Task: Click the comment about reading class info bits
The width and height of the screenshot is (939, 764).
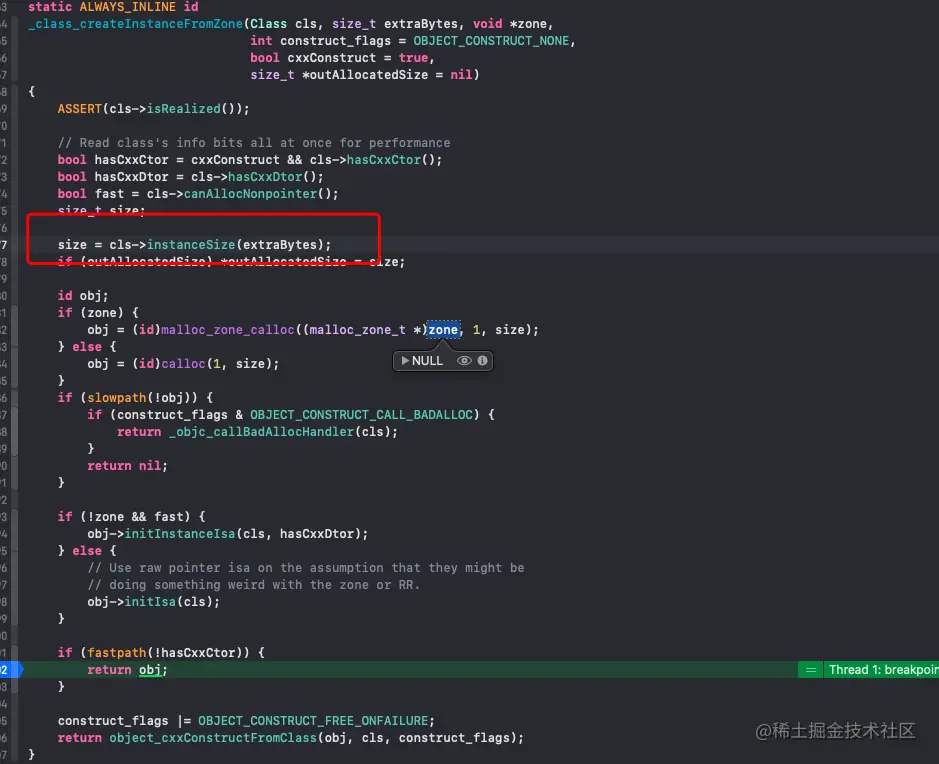Action: click(254, 143)
